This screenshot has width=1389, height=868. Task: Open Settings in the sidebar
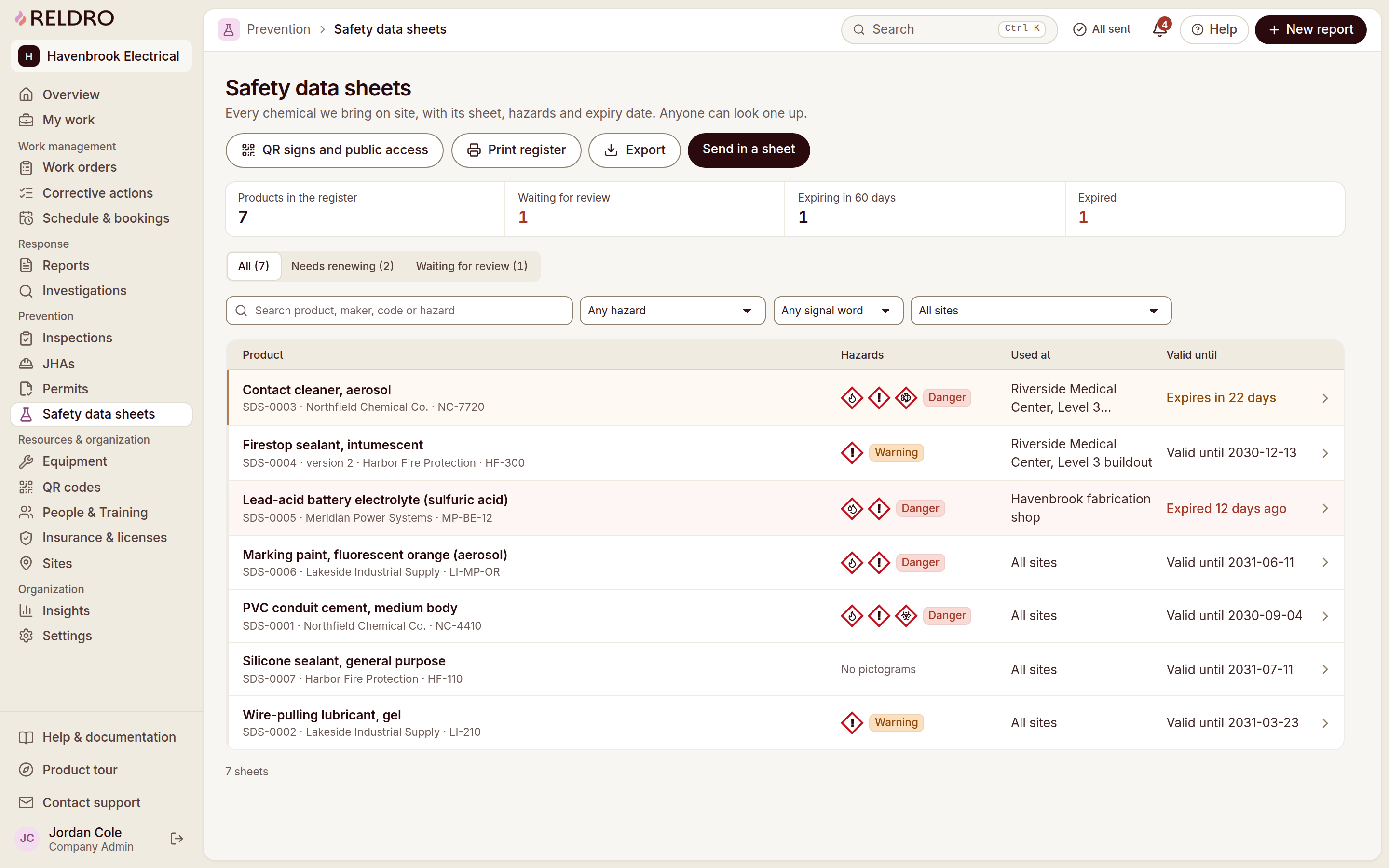[x=101, y=636]
